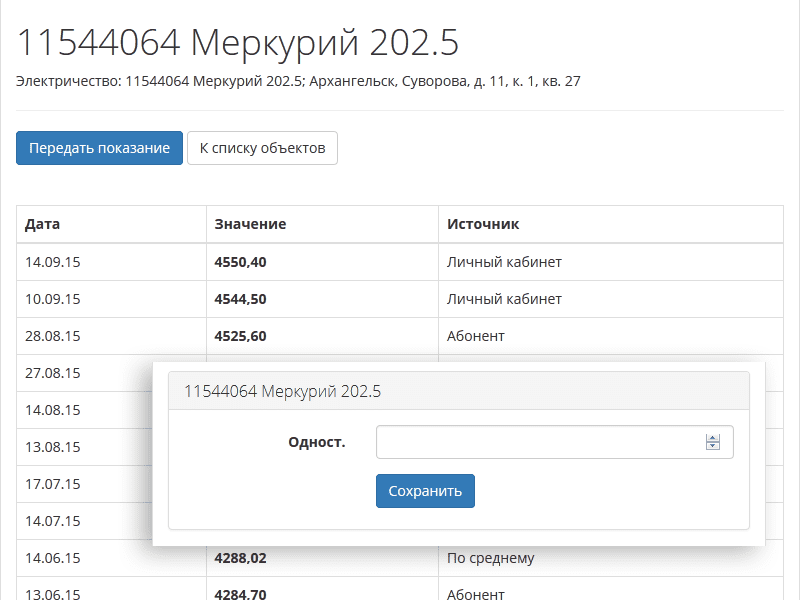Click Абонент in the 28.08.15 row
Viewport: 800px width, 600px height.
476,336
